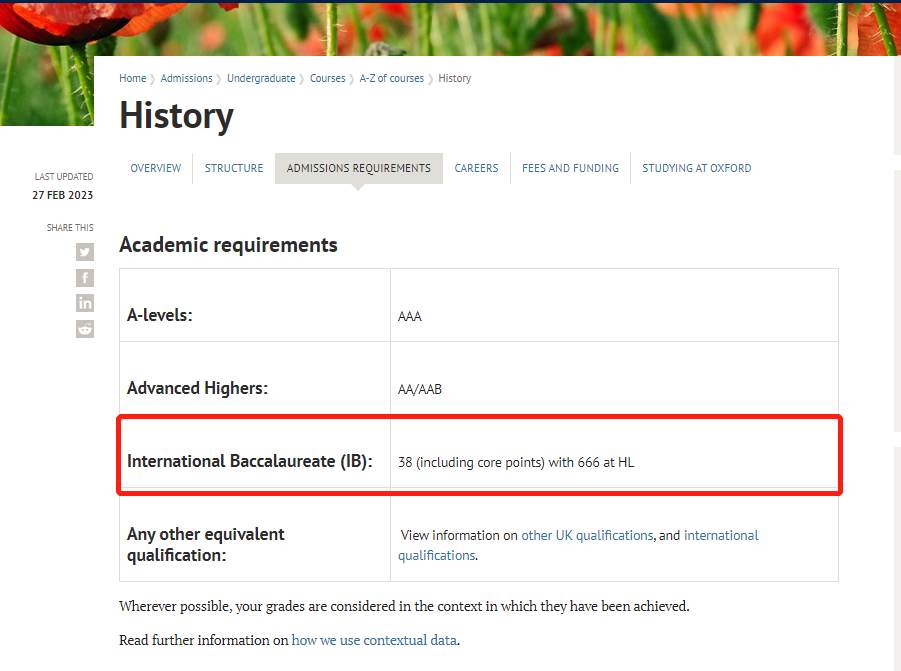Open how we use contextual data link
Viewport: 901px width, 671px height.
(x=374, y=640)
